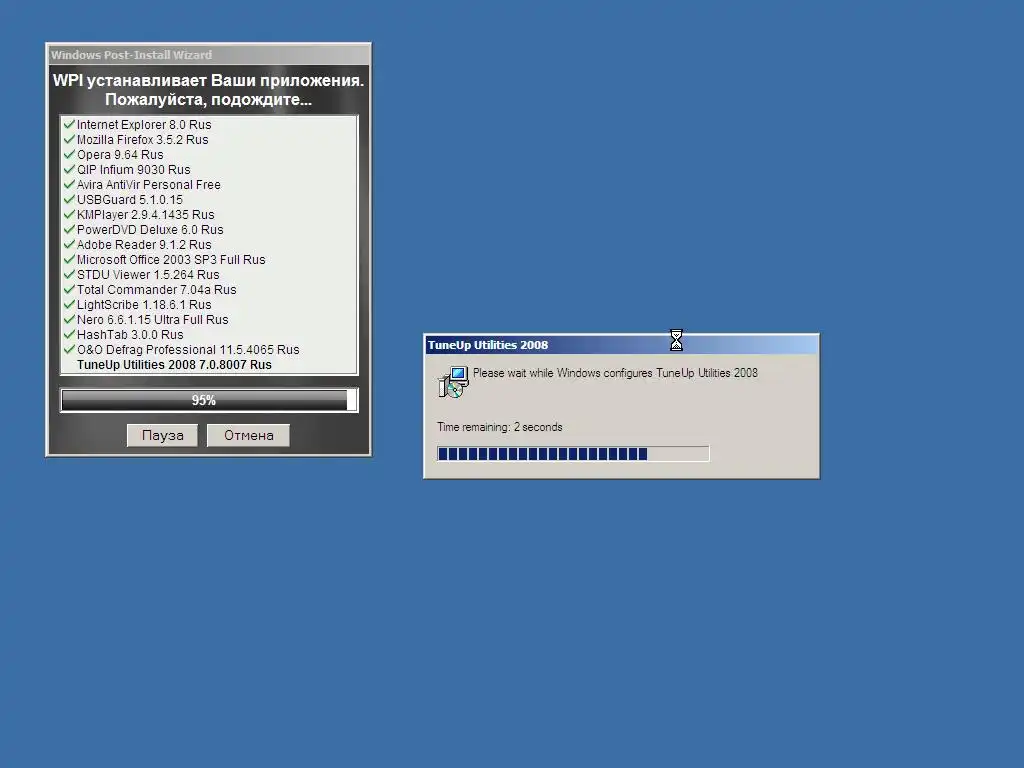1024x768 pixels.
Task: Select the Internet Explorer 8.0 Rus entry
Action: [x=144, y=125]
